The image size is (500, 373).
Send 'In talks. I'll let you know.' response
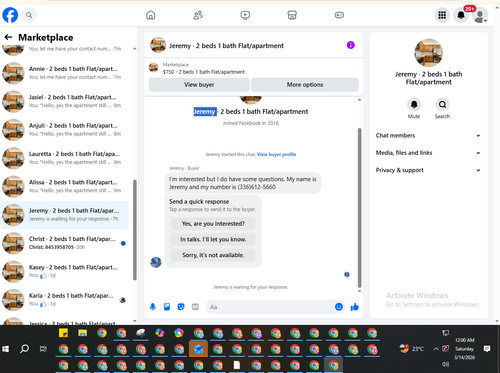pos(213,239)
